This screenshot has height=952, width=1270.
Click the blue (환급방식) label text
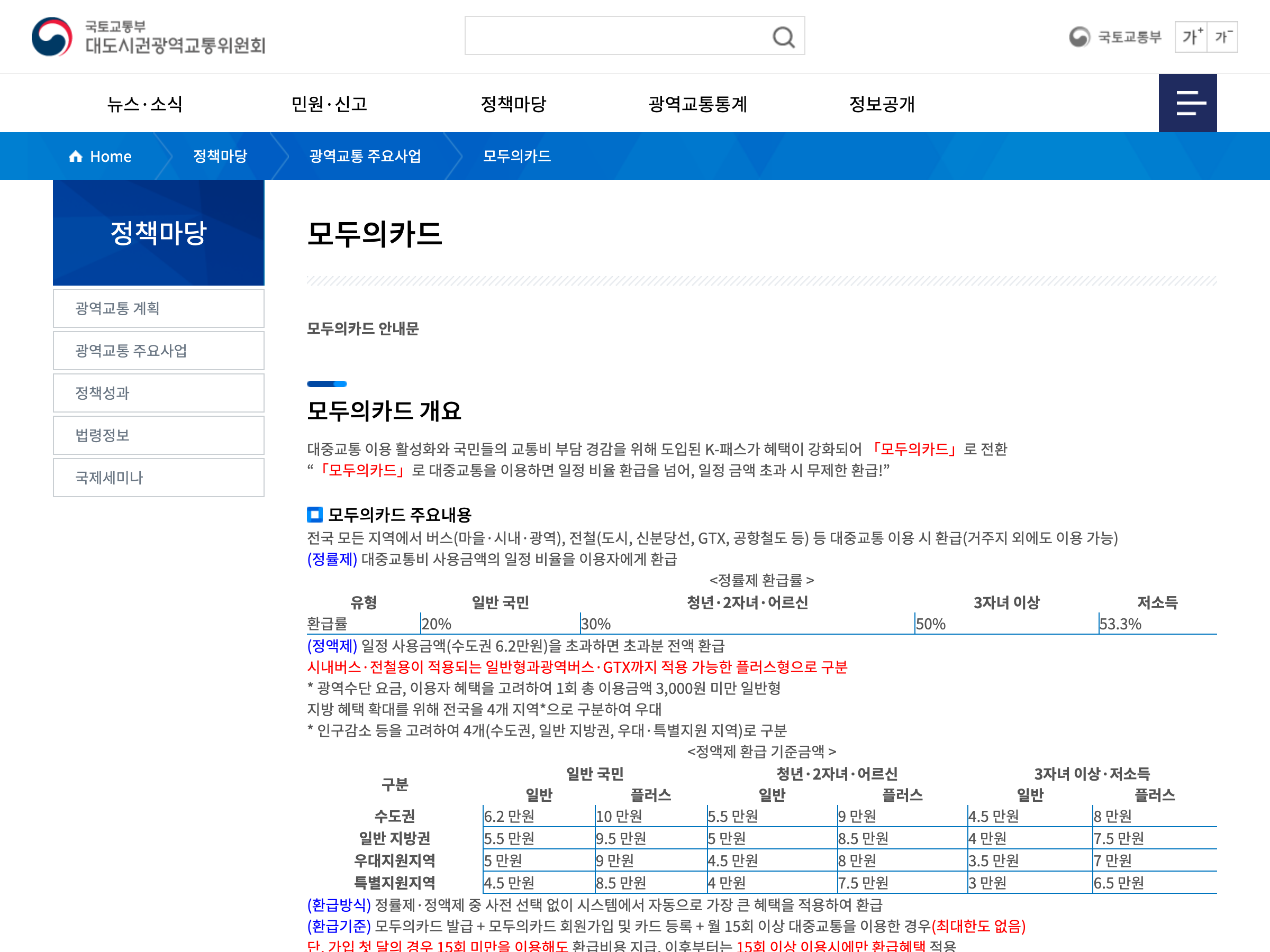[339, 905]
